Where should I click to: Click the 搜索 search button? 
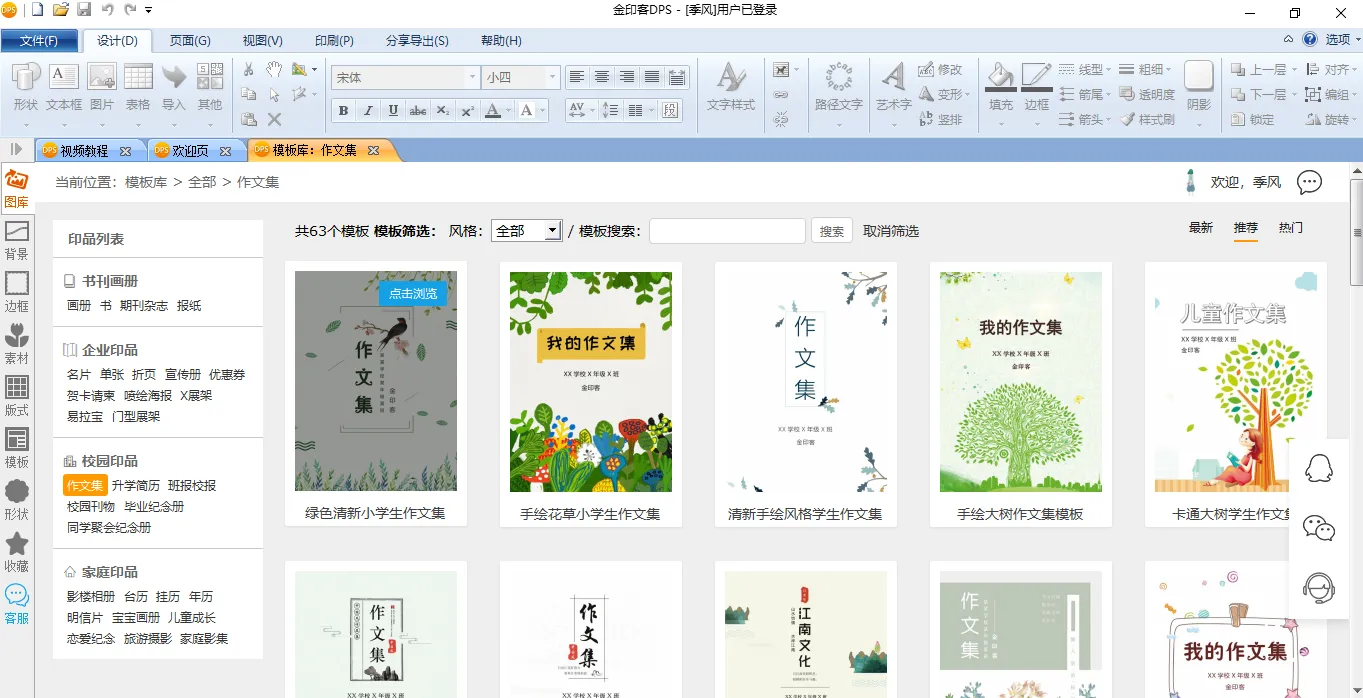click(x=832, y=231)
